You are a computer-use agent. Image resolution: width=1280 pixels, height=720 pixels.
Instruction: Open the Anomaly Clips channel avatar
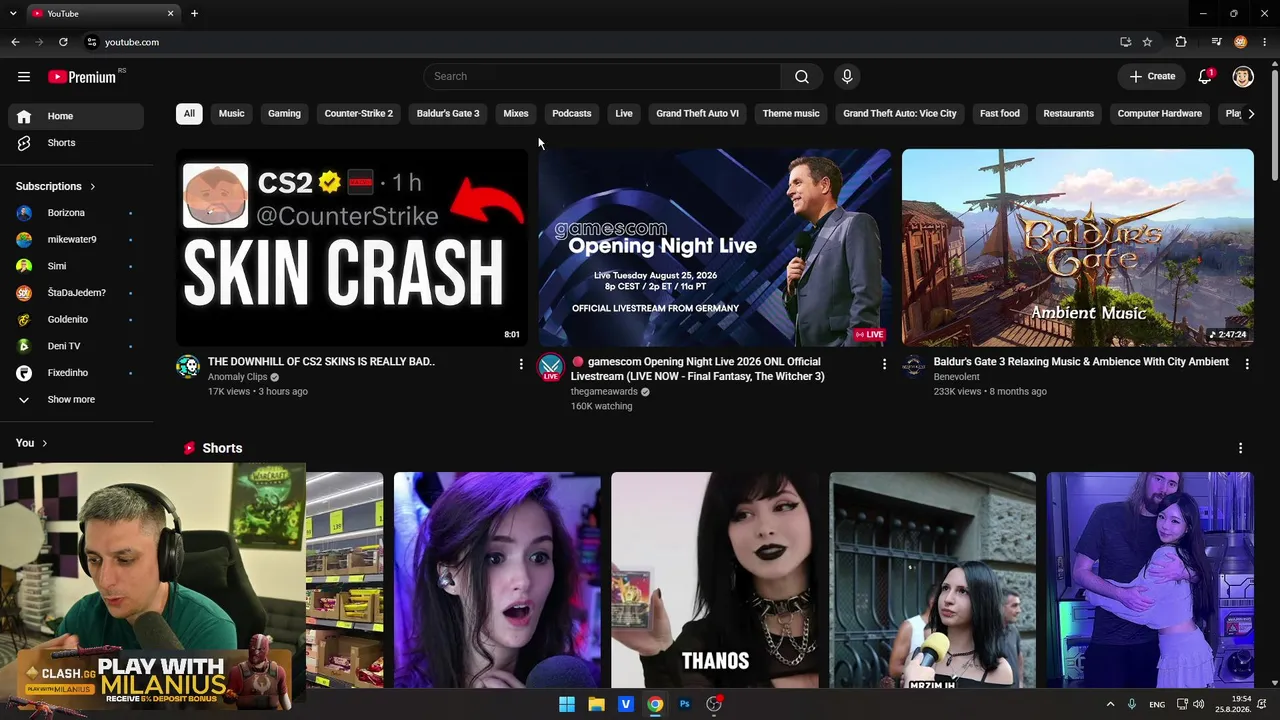tap(188, 366)
